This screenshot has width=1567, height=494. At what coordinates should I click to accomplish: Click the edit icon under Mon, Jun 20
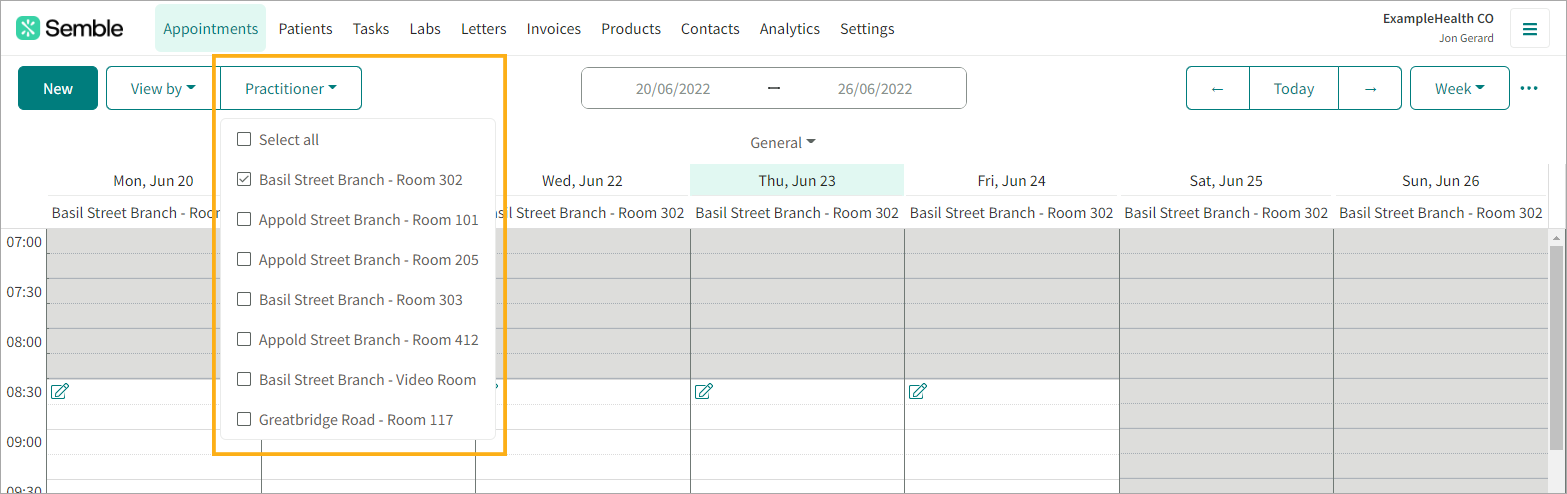coord(60,391)
